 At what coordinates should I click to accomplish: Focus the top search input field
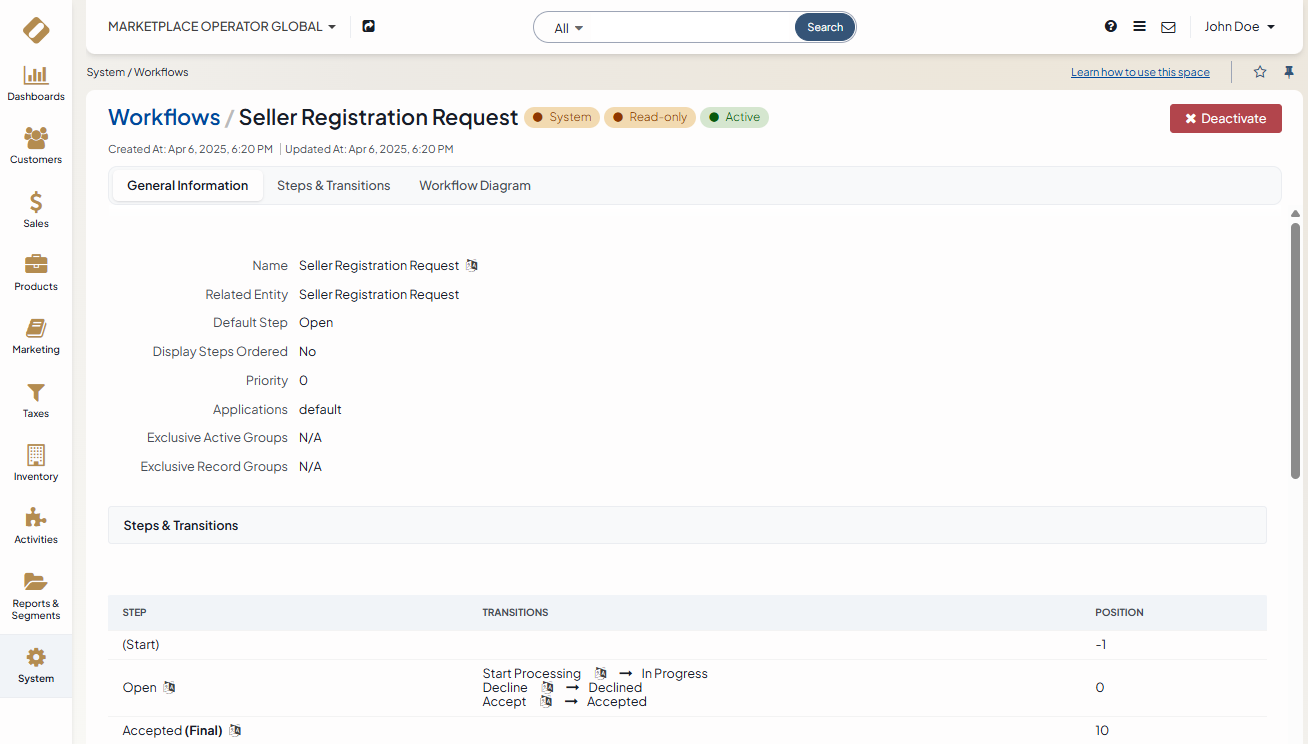pos(692,28)
